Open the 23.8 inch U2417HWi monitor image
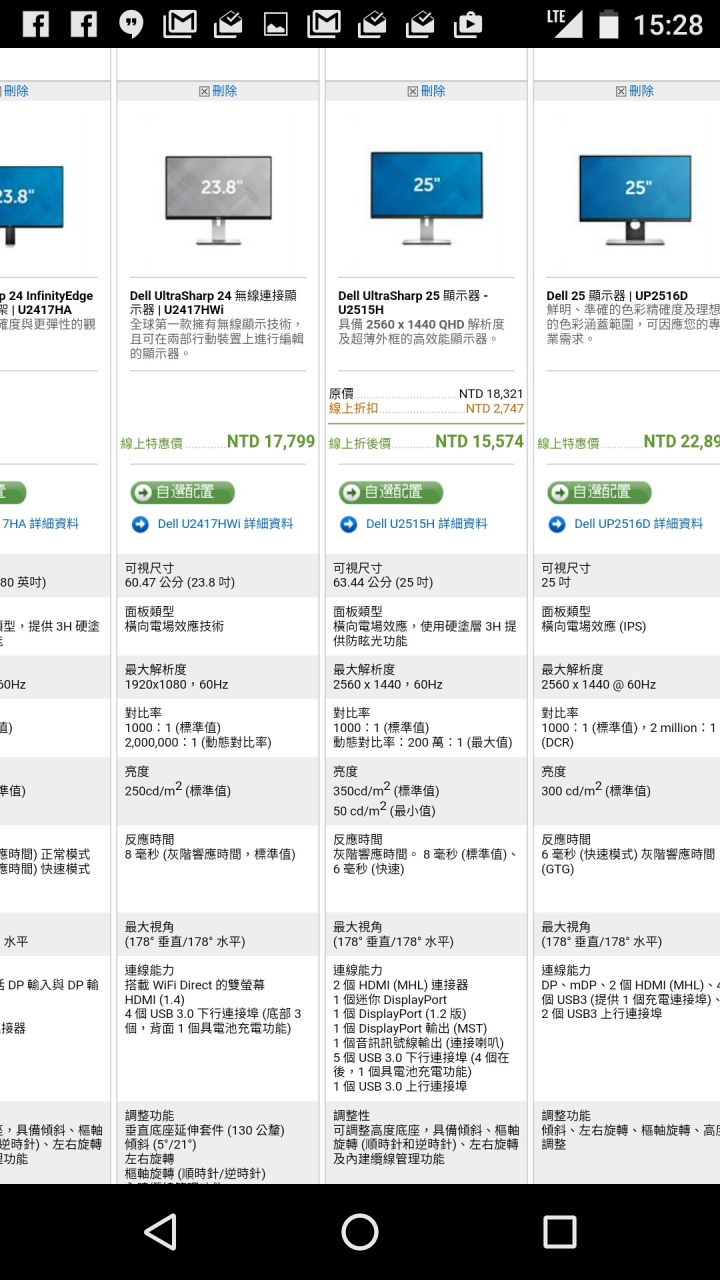720x1280 pixels. (x=218, y=200)
